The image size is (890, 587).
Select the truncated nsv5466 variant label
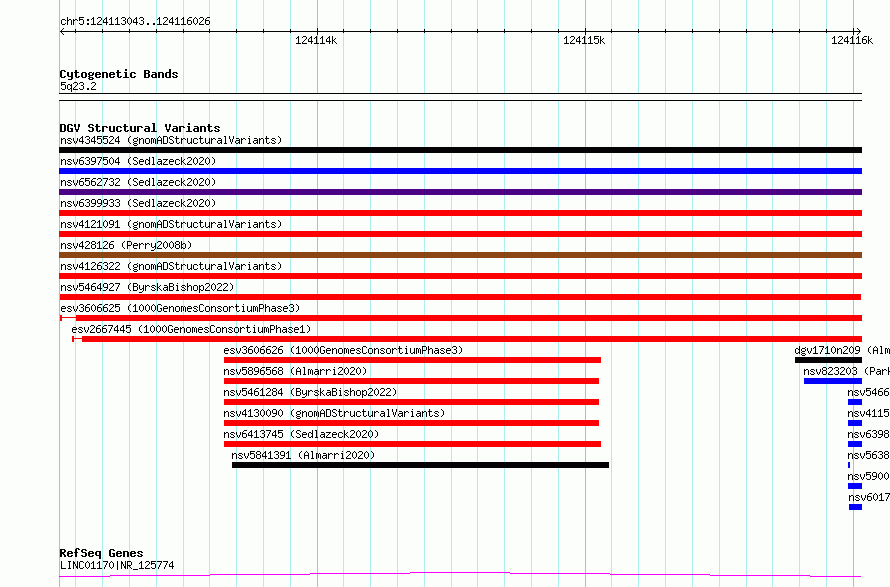pos(868,392)
